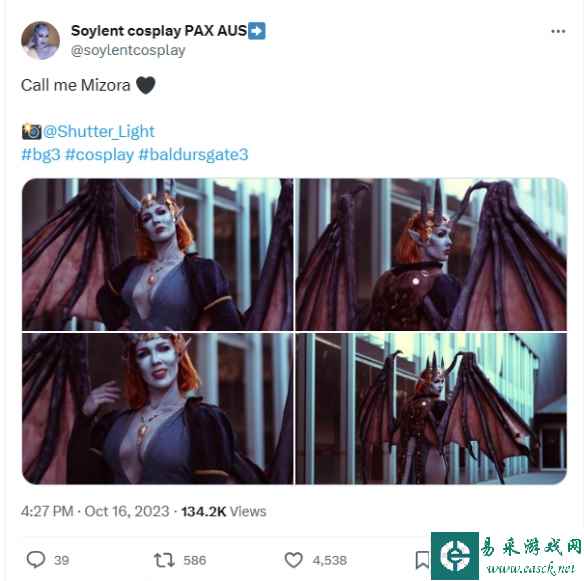Viewport: 584px width, 581px height.
Task: Open the soylentcosplay profile avatar
Action: (40, 40)
